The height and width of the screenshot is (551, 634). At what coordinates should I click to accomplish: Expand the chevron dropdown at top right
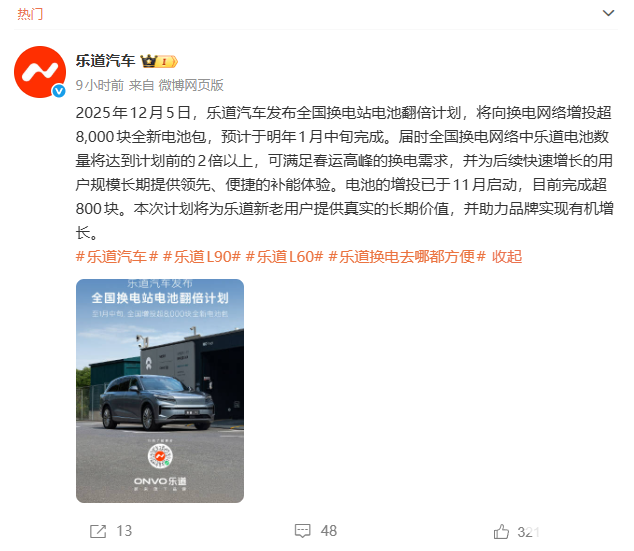pyautogui.click(x=608, y=13)
